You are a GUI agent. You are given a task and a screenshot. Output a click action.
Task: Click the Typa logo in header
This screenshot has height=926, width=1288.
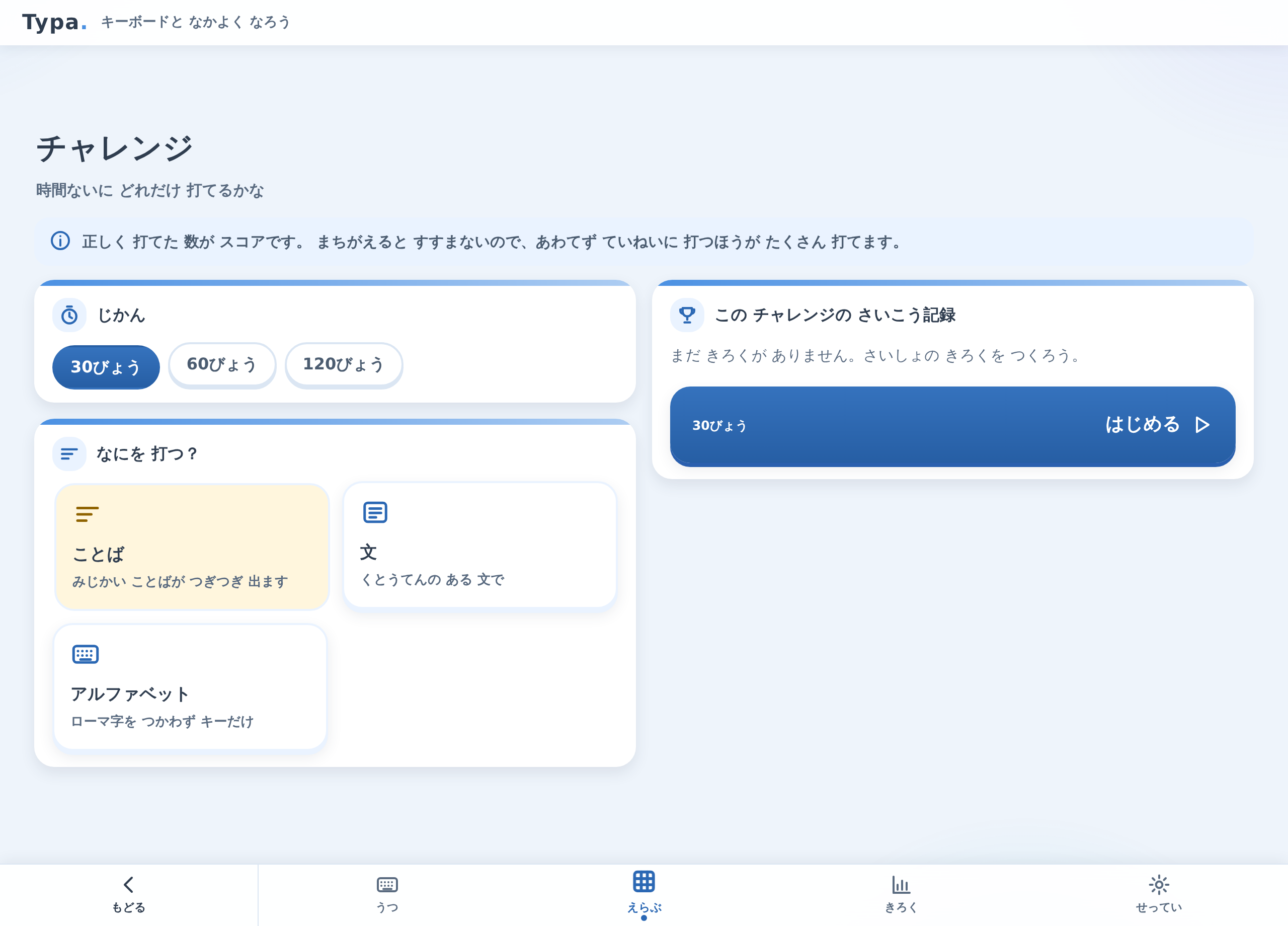pos(54,22)
